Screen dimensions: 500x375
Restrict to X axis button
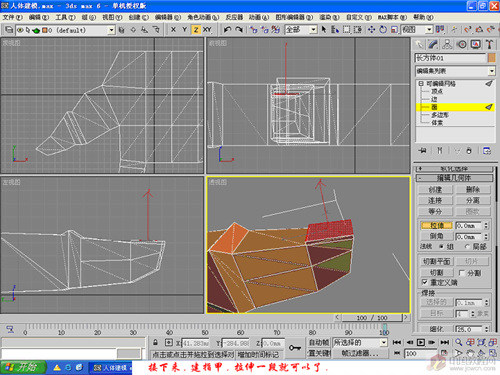[173, 30]
